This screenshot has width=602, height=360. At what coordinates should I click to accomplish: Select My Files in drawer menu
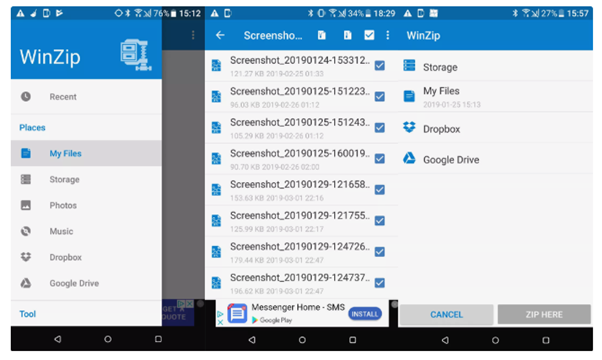(x=86, y=154)
